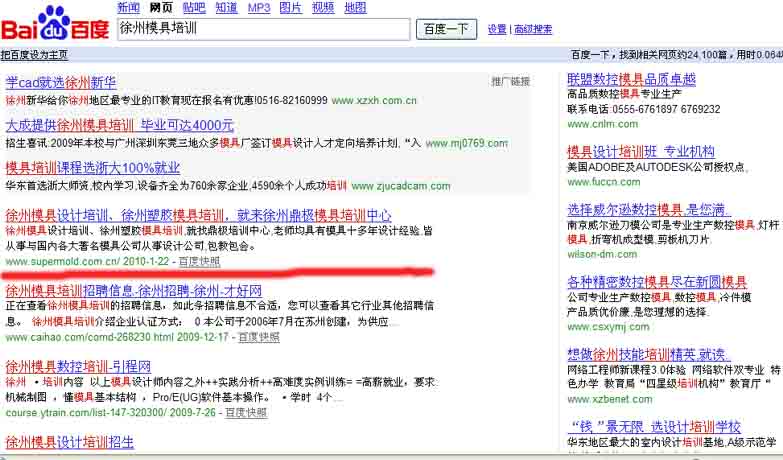This screenshot has height=460, width=783.
Task: Select the 网页 web tab
Action: coord(161,7)
